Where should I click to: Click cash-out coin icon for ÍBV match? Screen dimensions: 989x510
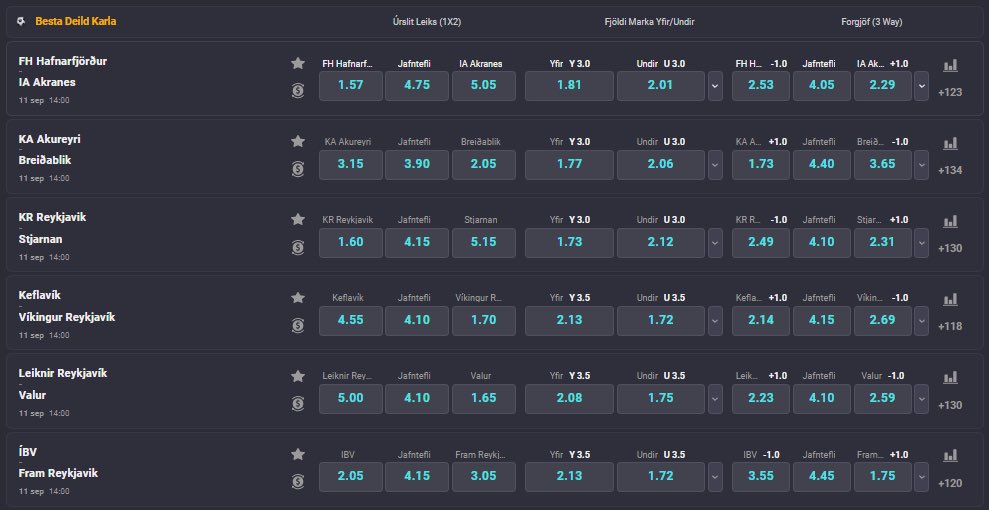click(x=298, y=482)
